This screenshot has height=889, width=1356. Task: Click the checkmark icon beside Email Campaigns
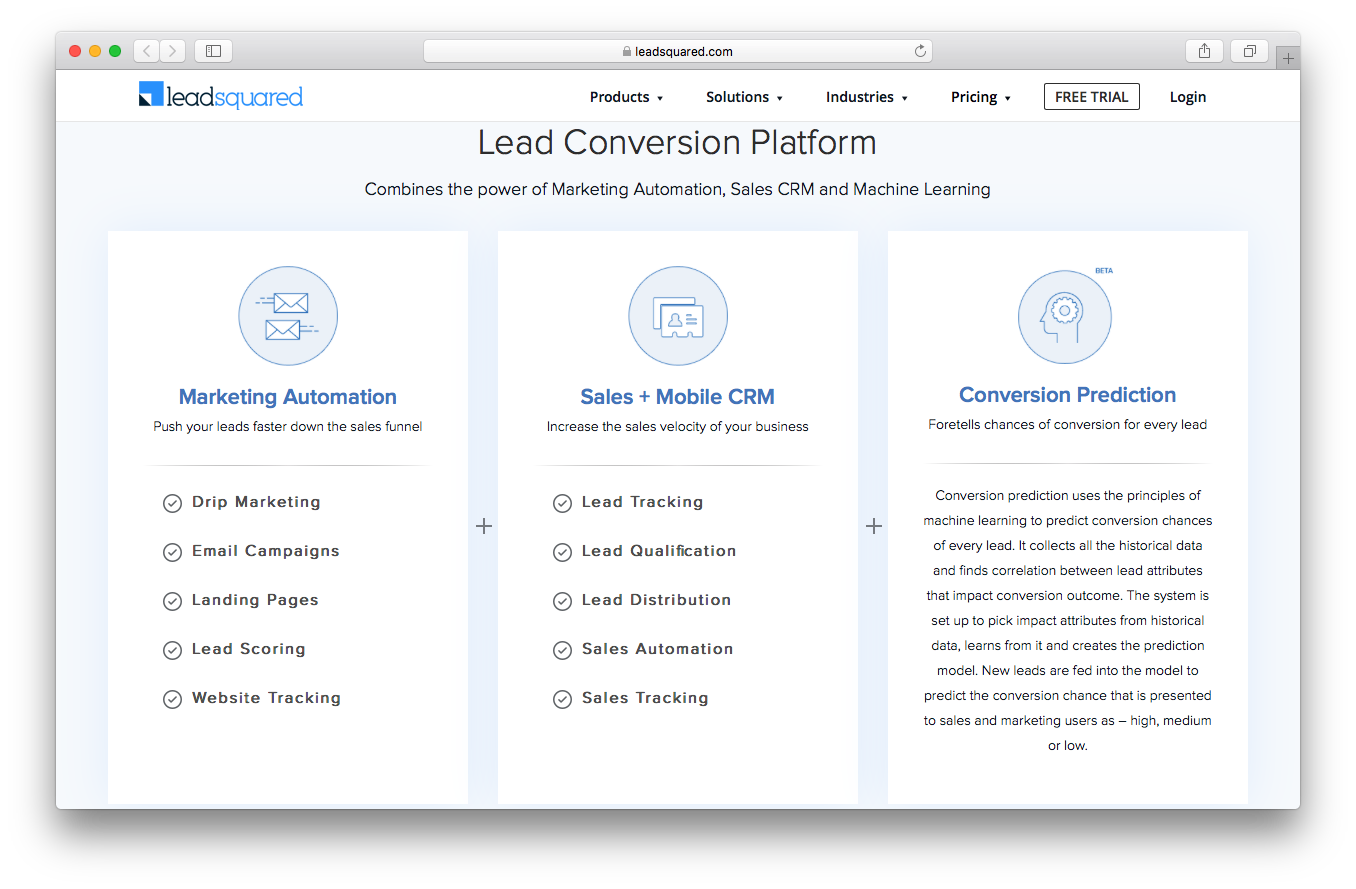(x=172, y=552)
